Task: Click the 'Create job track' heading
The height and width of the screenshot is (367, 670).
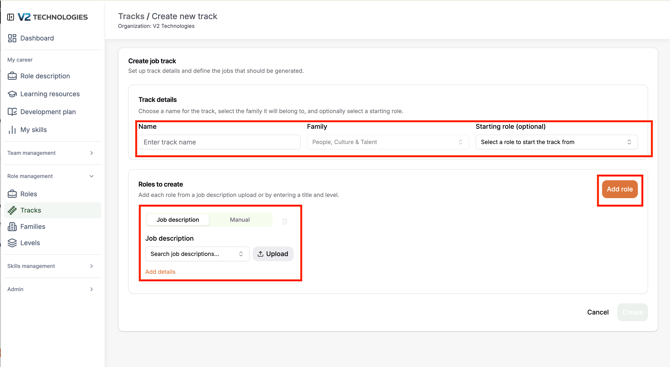Action: point(152,61)
